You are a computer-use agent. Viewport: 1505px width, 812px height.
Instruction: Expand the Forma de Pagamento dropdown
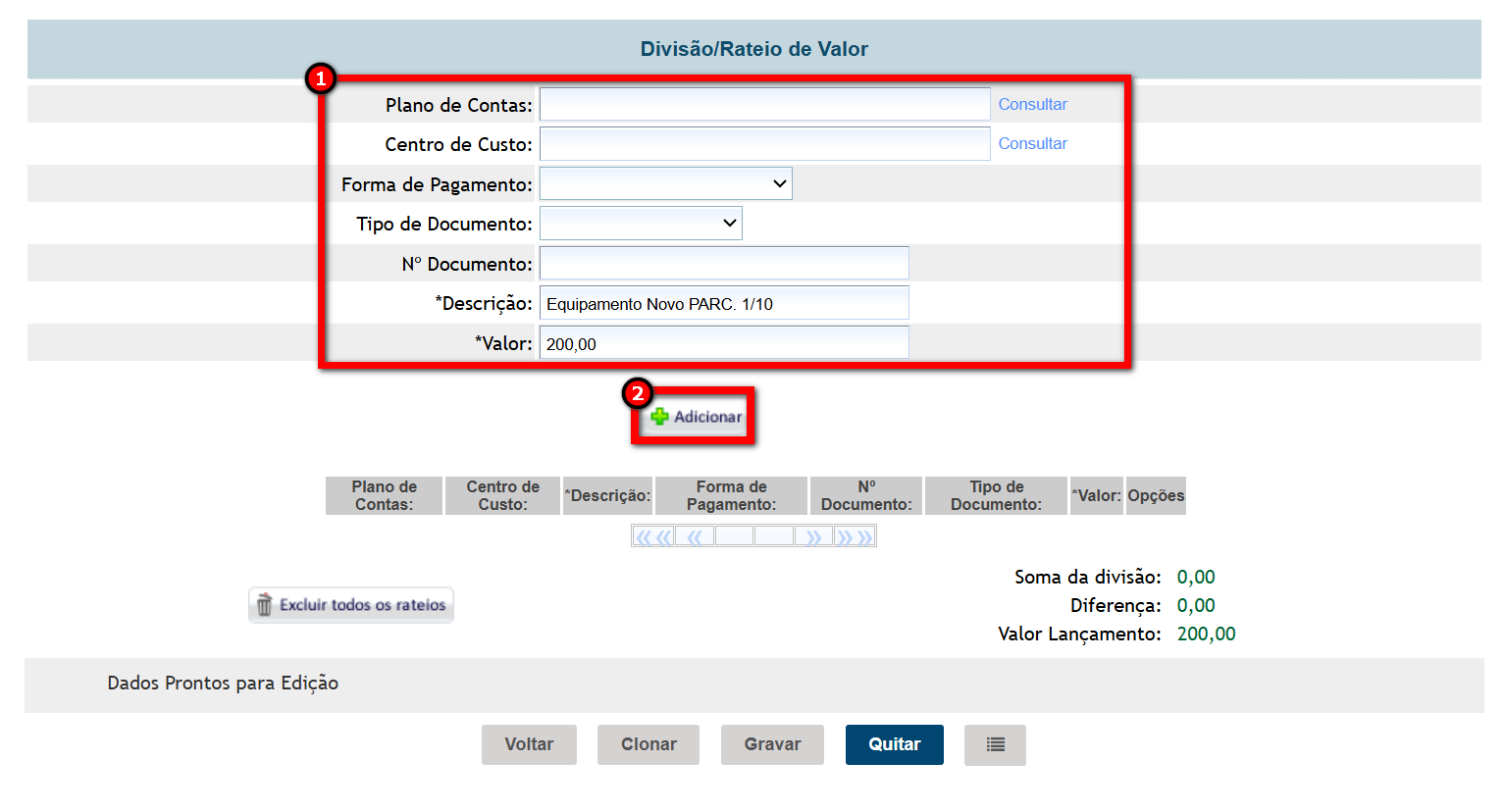click(x=666, y=183)
